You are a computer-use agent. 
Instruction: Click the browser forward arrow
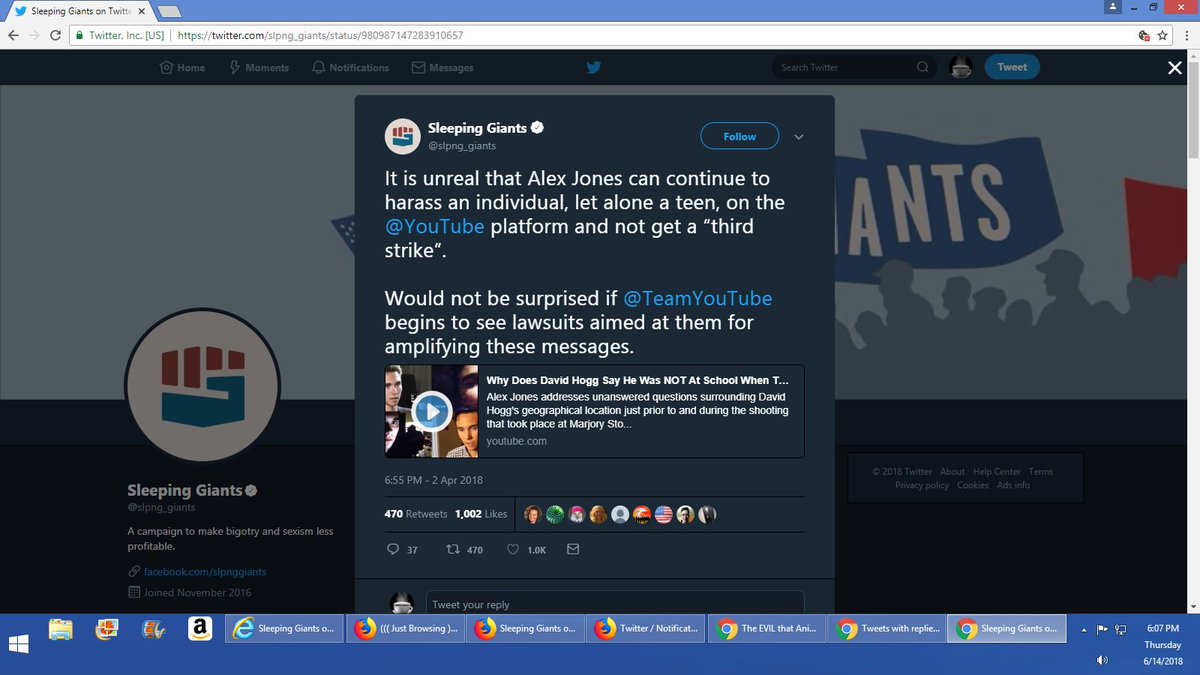click(x=36, y=35)
